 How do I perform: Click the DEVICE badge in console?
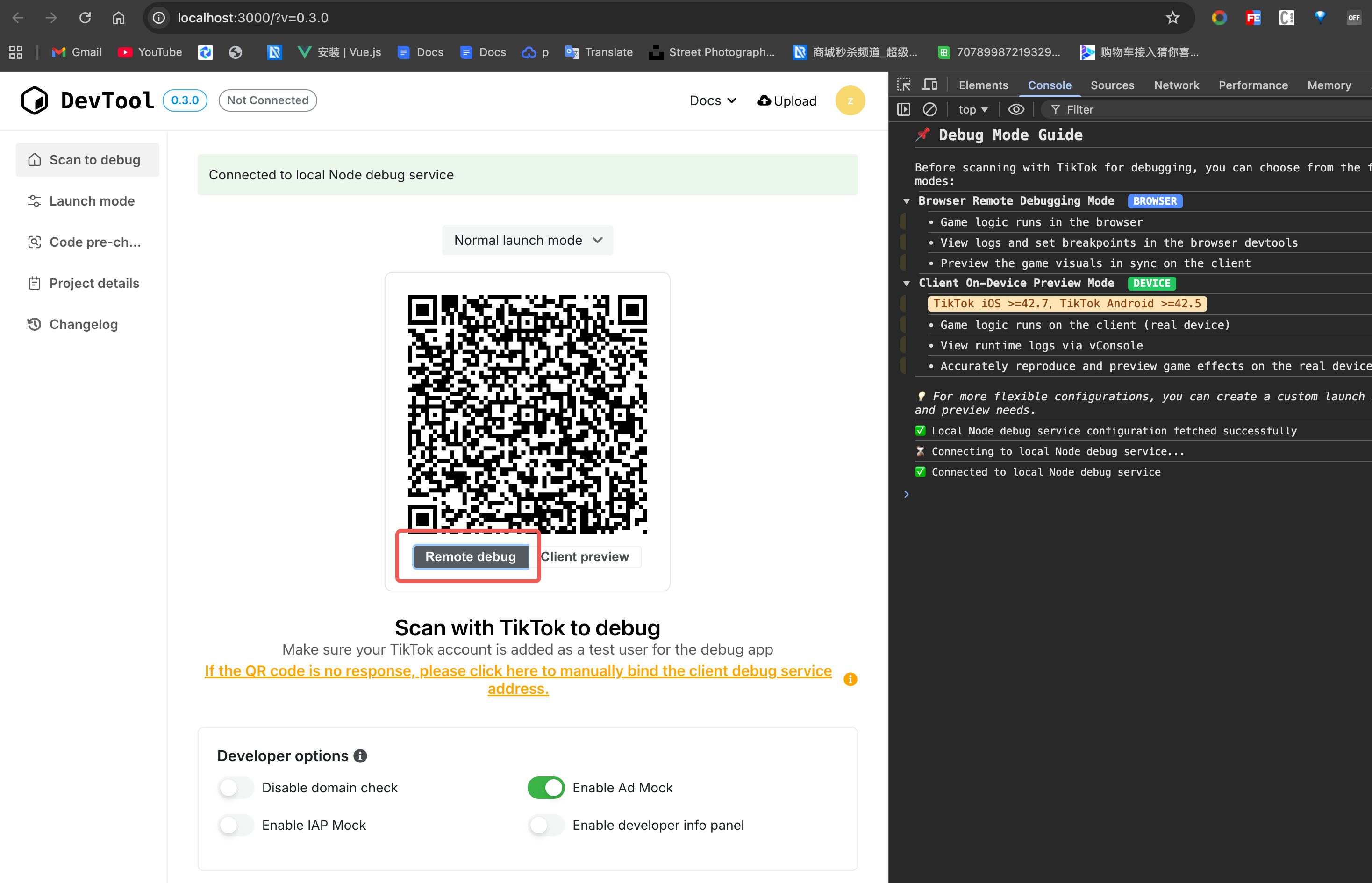point(1151,283)
